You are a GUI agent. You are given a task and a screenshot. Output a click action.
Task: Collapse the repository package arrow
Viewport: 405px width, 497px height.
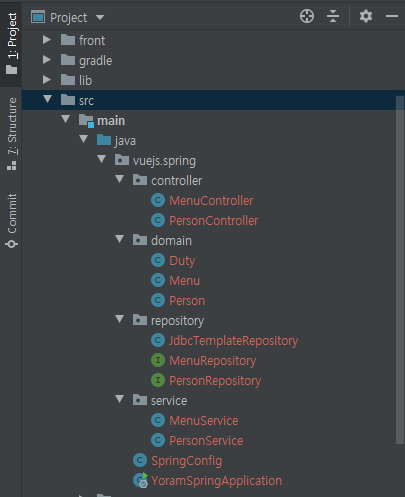[120, 319]
